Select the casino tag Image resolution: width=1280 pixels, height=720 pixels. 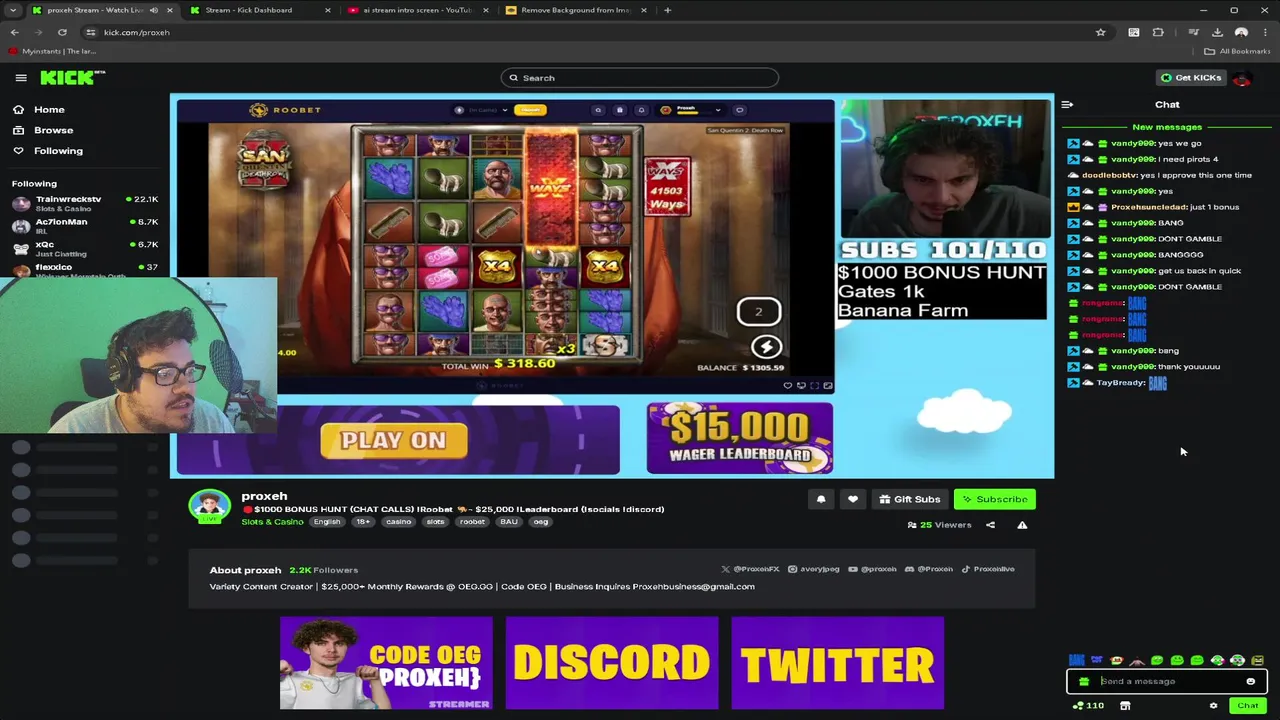399,522
